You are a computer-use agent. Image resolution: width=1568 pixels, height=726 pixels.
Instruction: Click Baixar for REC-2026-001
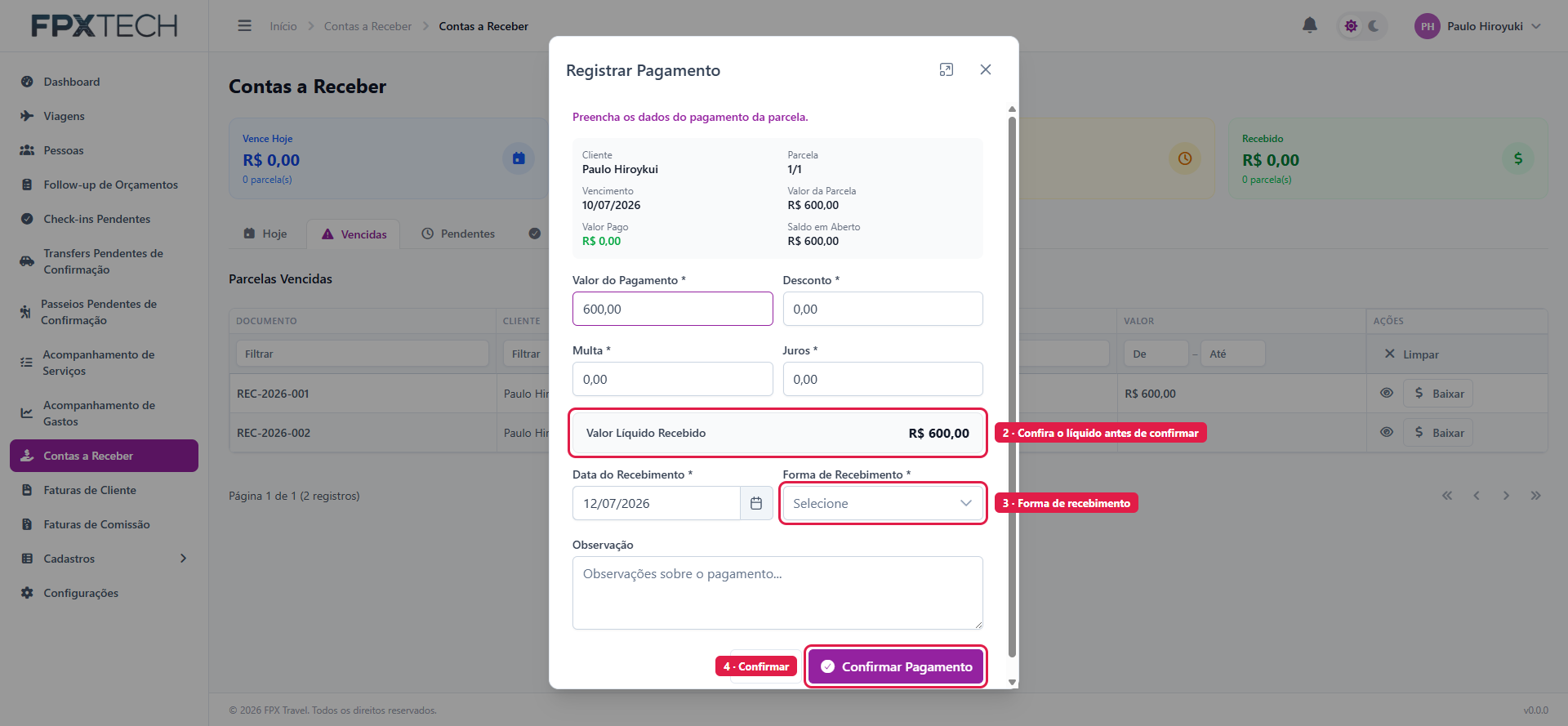pyautogui.click(x=1438, y=394)
